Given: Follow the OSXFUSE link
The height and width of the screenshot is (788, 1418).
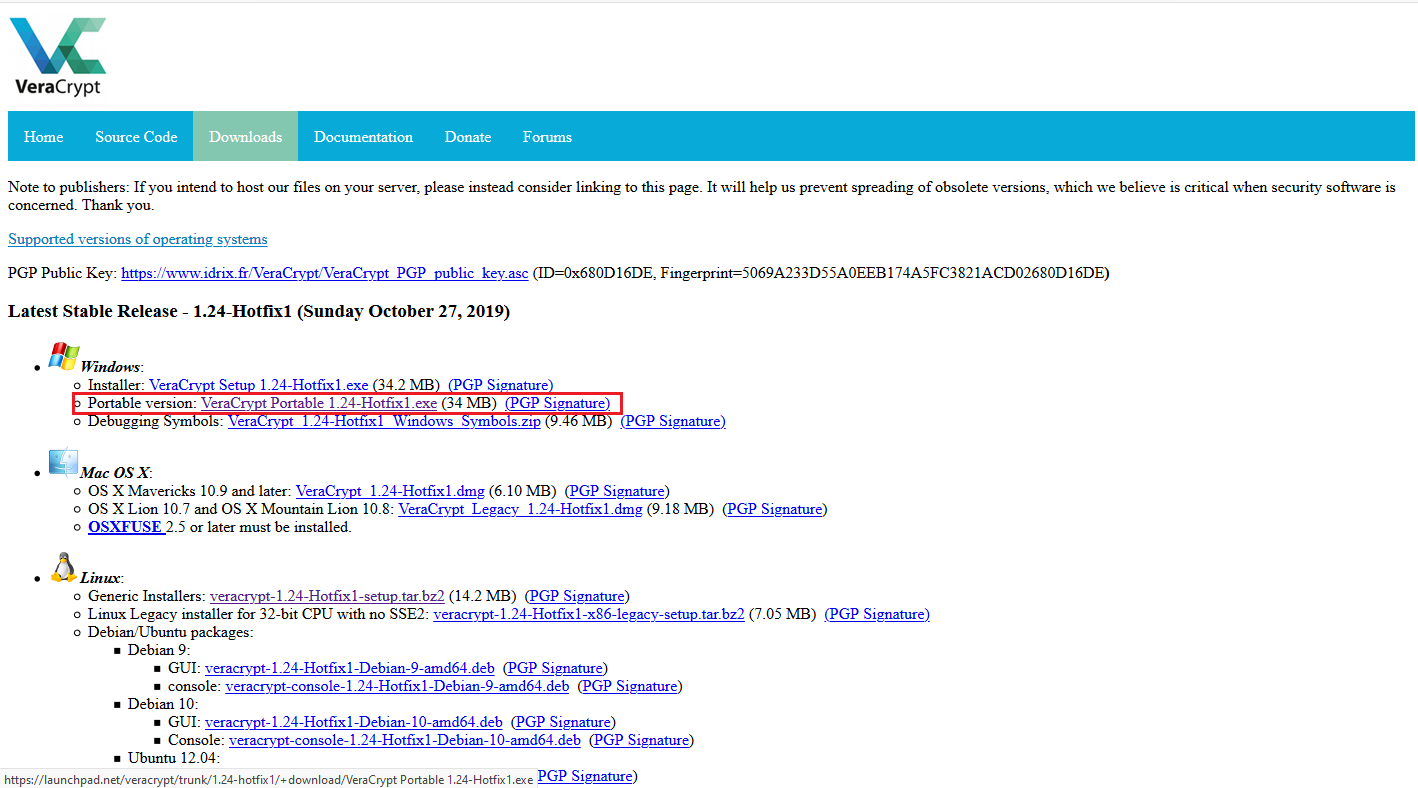Looking at the screenshot, I should pyautogui.click(x=125, y=527).
